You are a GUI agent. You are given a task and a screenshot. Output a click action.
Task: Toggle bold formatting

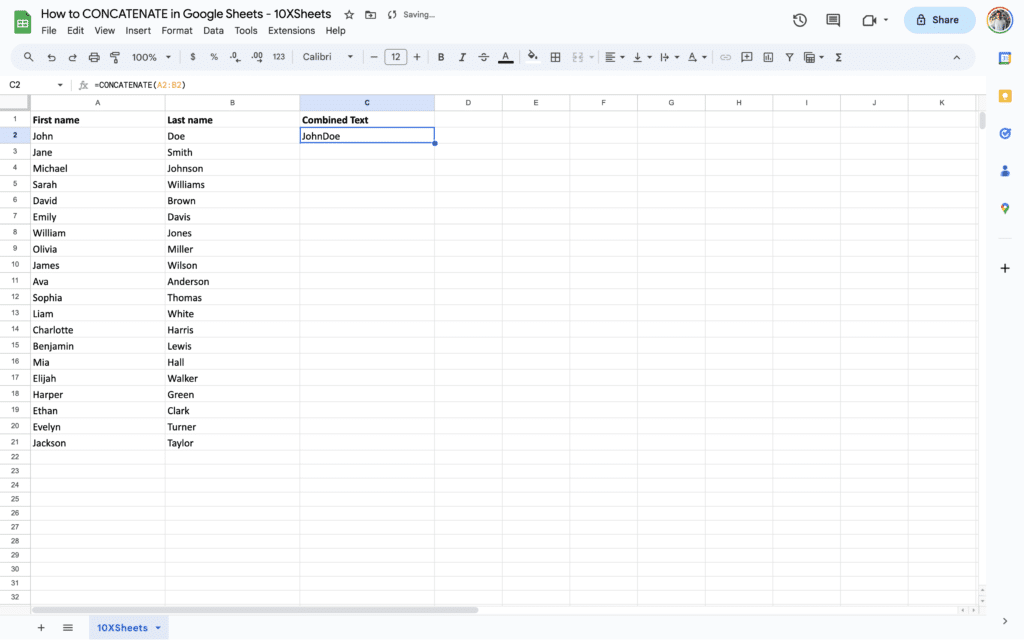[440, 57]
